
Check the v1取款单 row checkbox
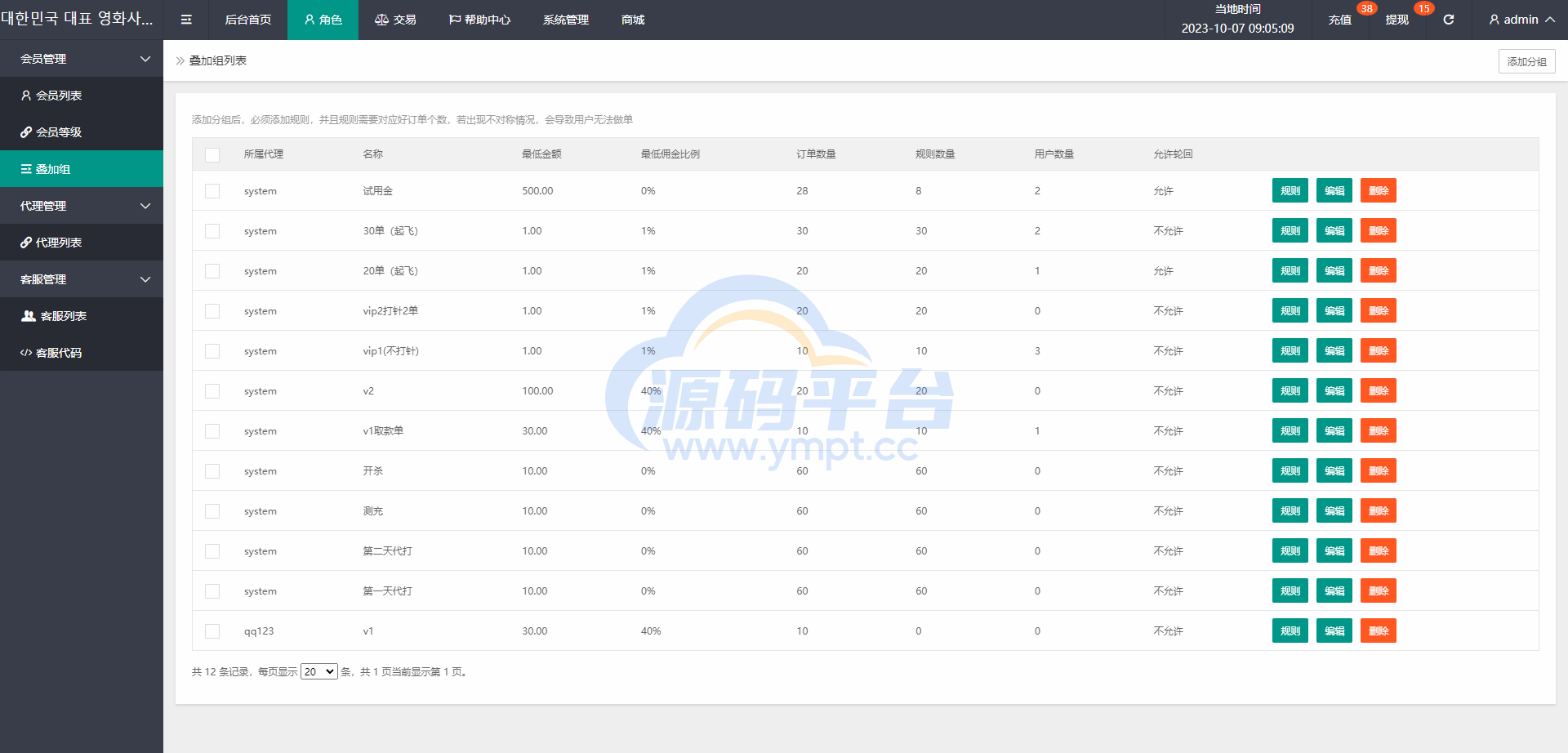coord(212,431)
